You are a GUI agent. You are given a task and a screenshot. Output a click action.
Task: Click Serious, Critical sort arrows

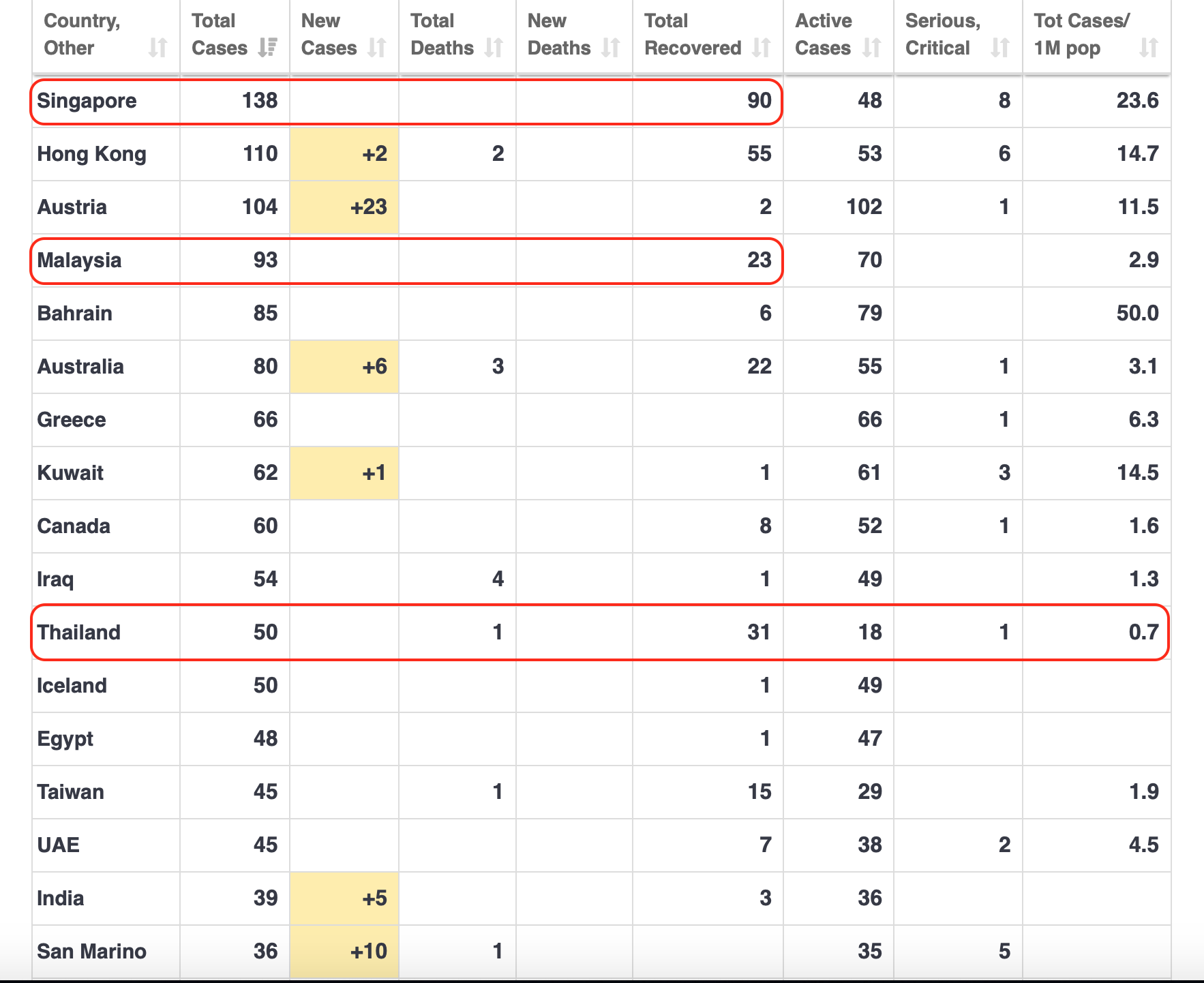[1000, 48]
